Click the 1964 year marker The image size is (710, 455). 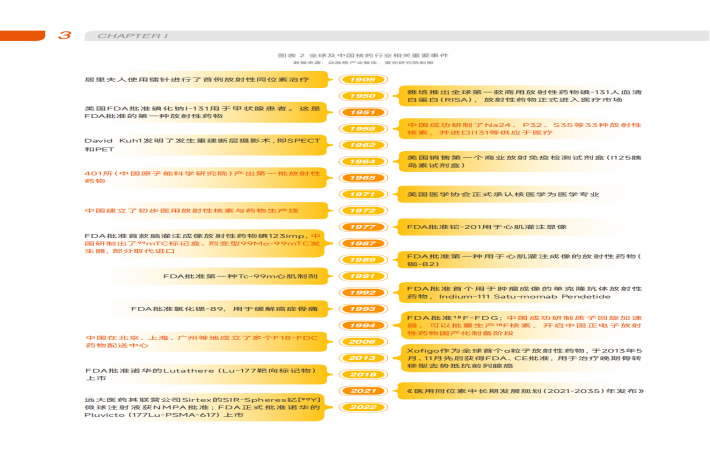pos(363,162)
